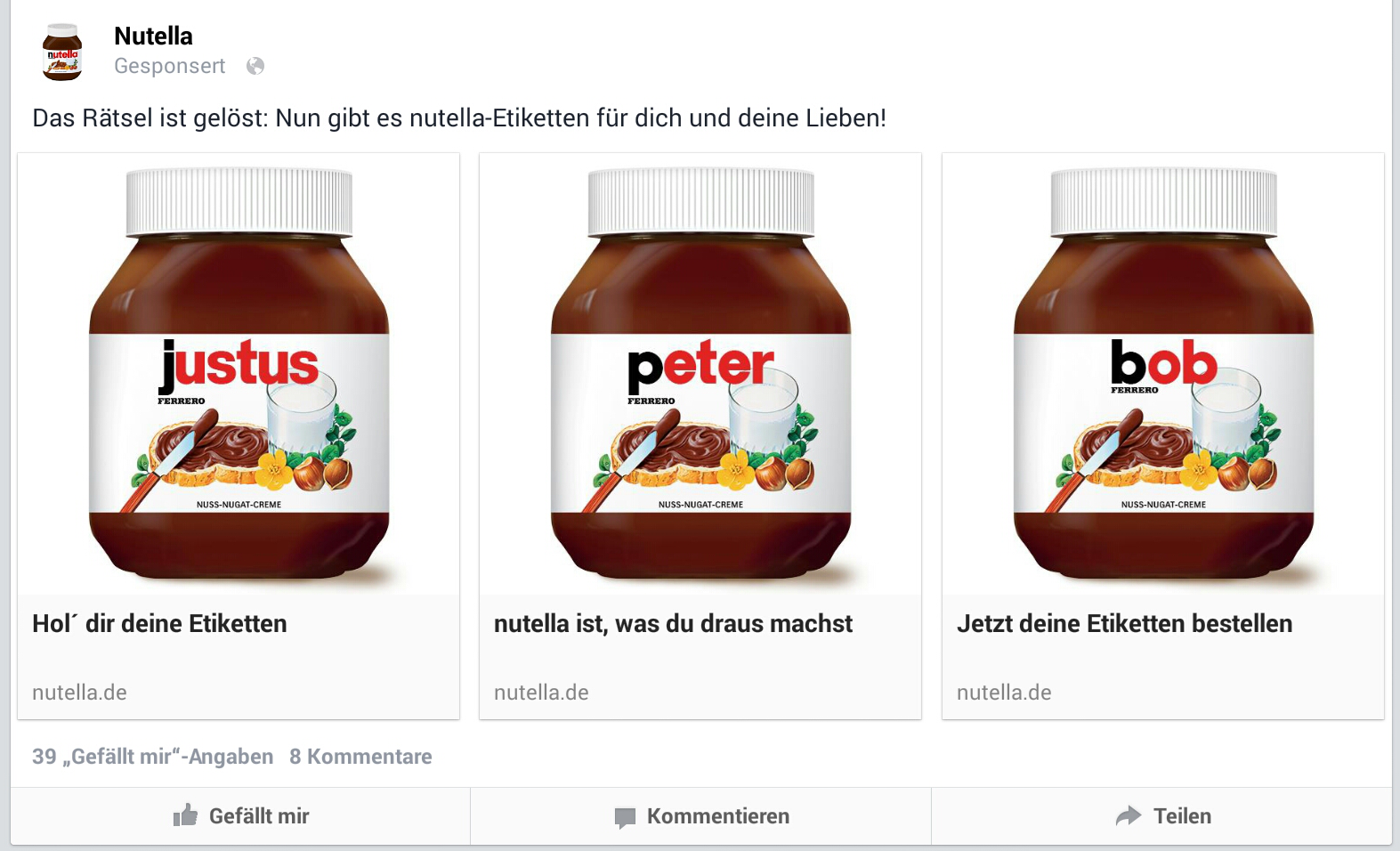Click the "Hol´ dir deine Etiketten" headline

[159, 623]
